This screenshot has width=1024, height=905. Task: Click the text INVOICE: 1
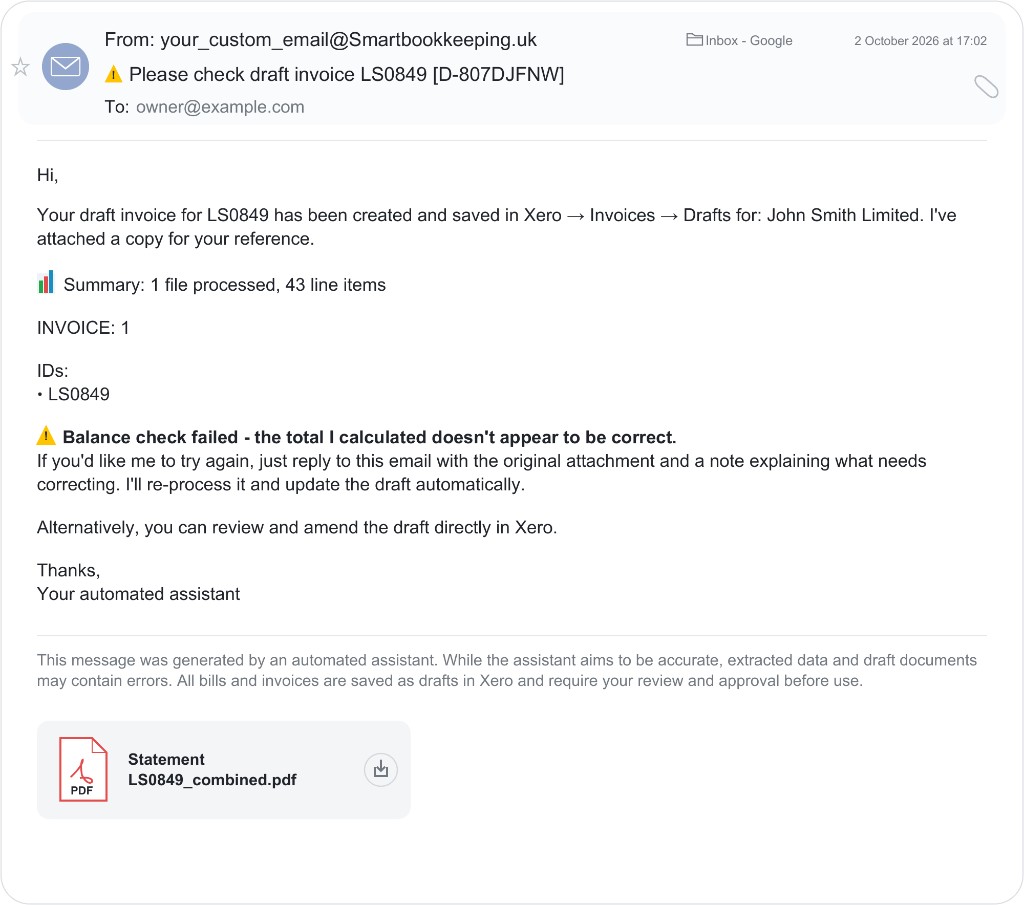[83, 328]
